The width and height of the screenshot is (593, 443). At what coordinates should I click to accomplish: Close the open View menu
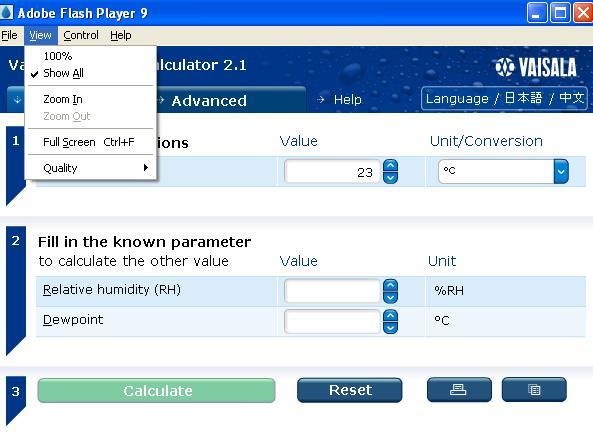pos(40,35)
